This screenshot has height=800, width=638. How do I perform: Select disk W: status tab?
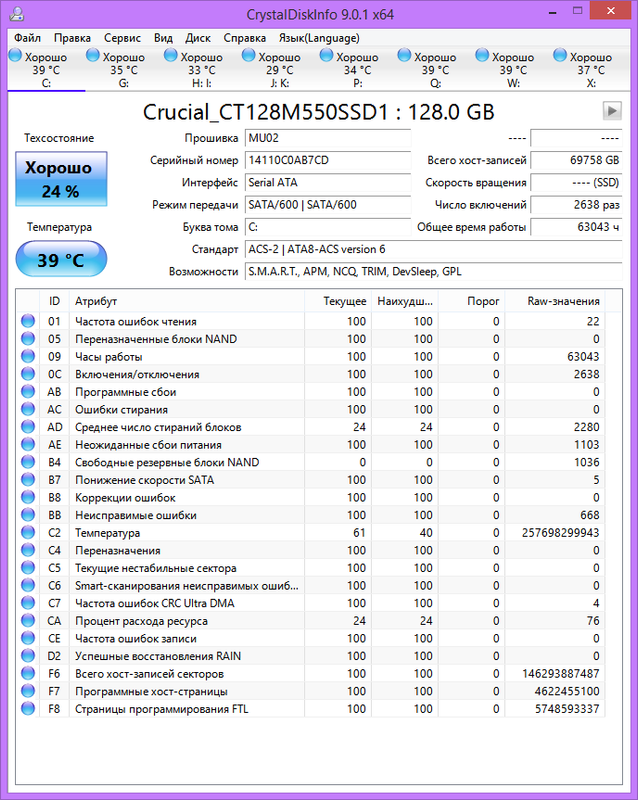(513, 69)
